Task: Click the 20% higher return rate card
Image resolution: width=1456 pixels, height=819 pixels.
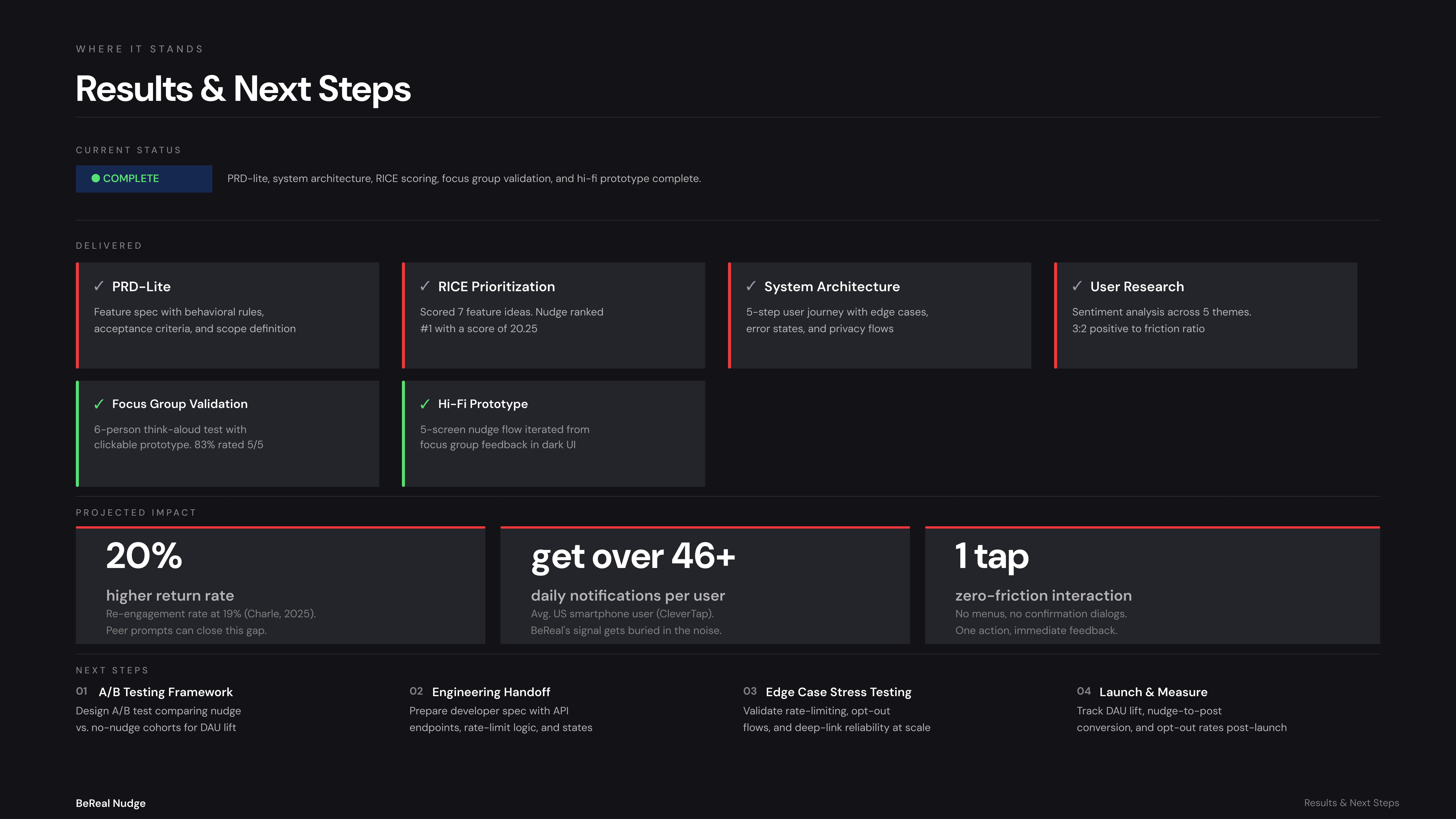Action: (x=280, y=586)
